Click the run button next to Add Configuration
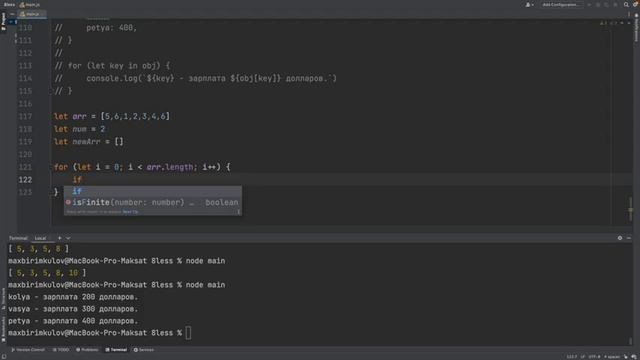Viewport: 640px width, 360px height. (589, 4)
